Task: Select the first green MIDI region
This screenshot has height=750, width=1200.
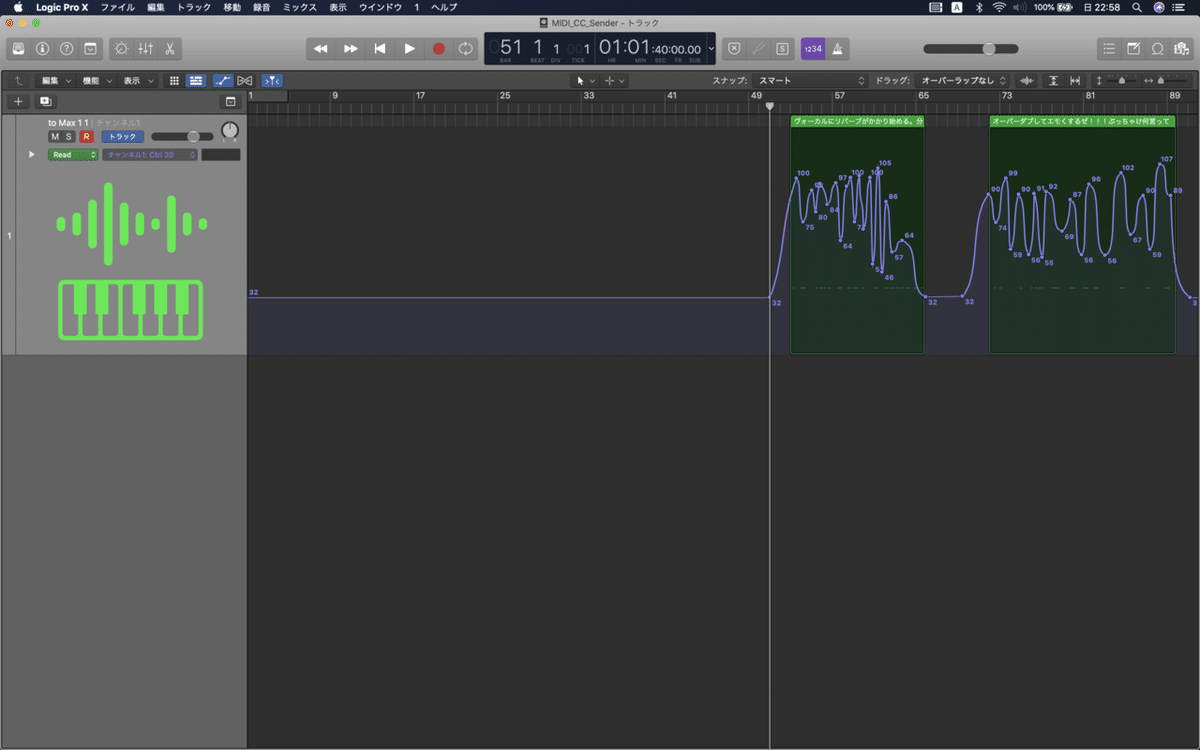Action: (857, 234)
